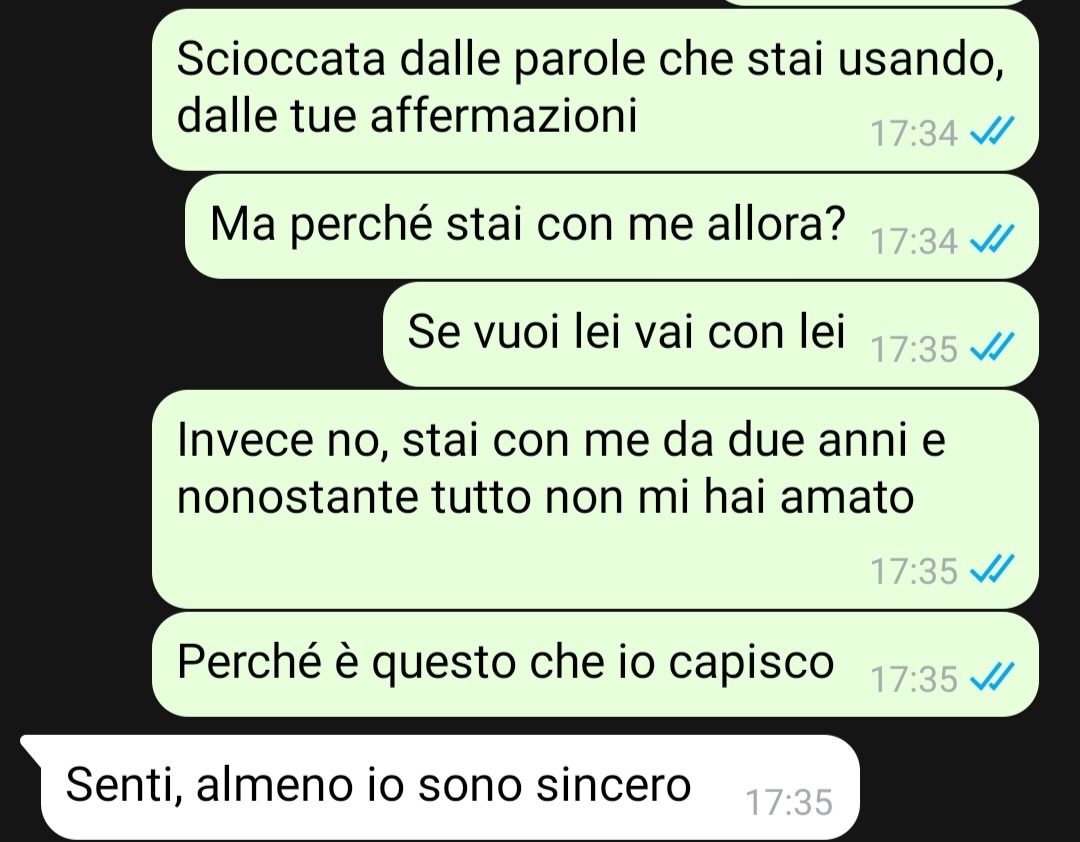Click the 17:34 time next to 'Ma perché stai con me allora?'
Viewport: 1080px width, 842px height.
pyautogui.click(x=914, y=241)
